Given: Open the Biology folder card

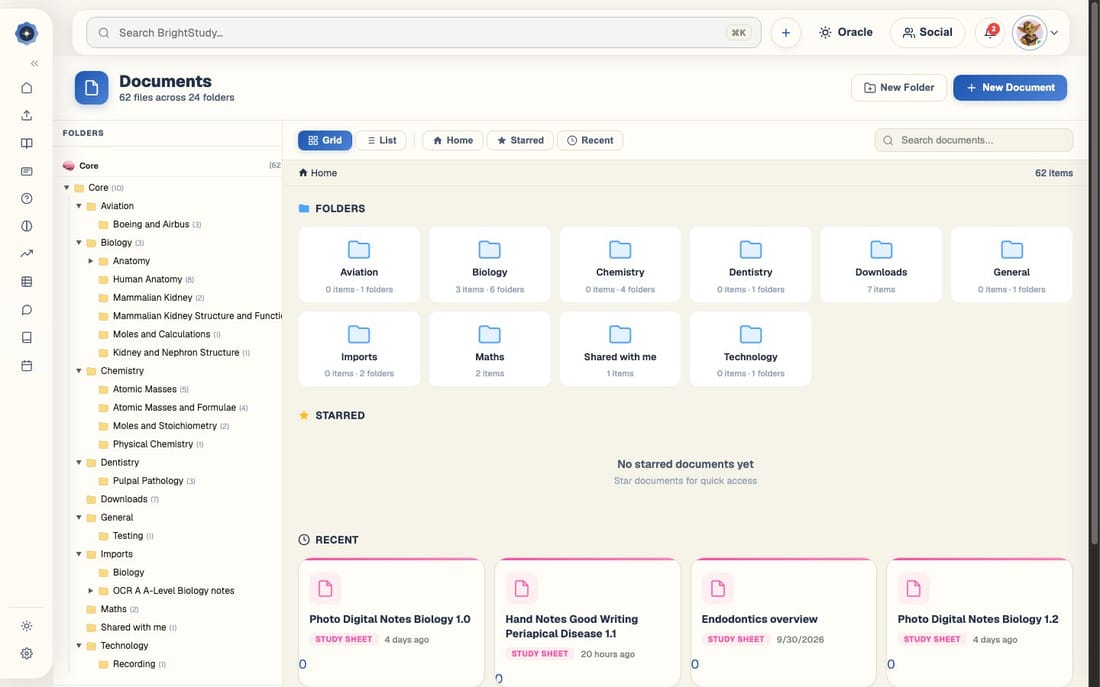Looking at the screenshot, I should click(490, 265).
